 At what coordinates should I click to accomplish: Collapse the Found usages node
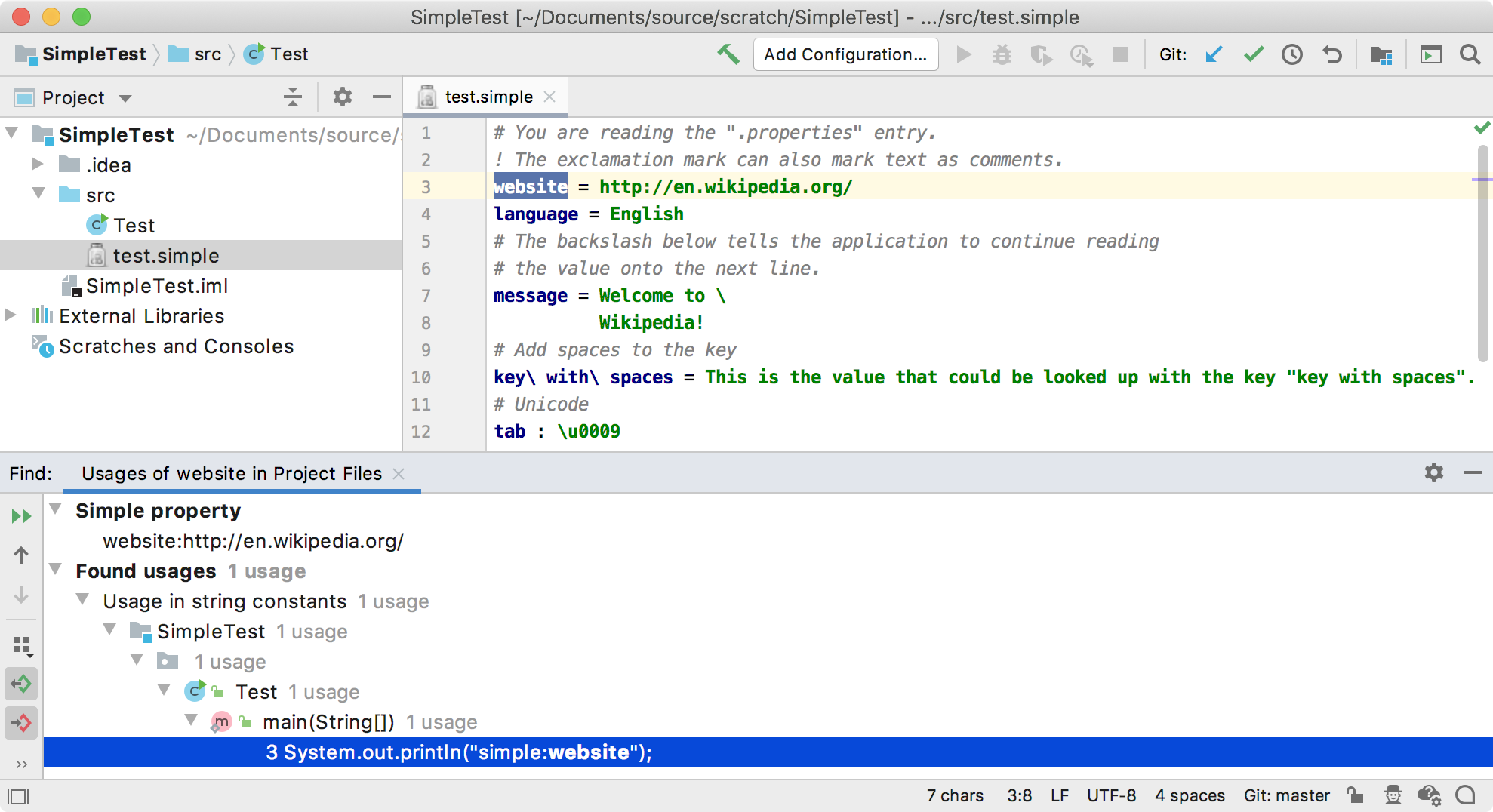click(55, 570)
